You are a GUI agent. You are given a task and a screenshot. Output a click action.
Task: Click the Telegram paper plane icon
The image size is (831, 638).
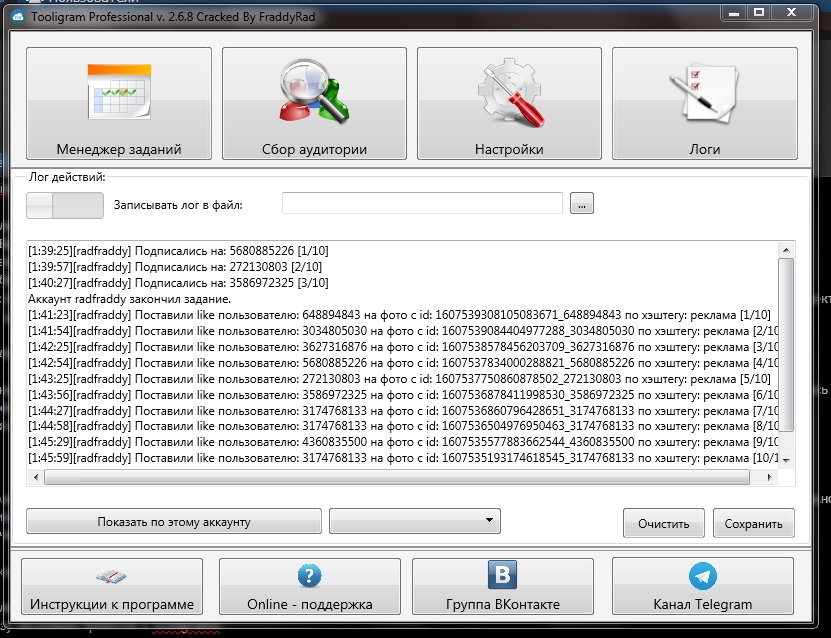click(703, 576)
